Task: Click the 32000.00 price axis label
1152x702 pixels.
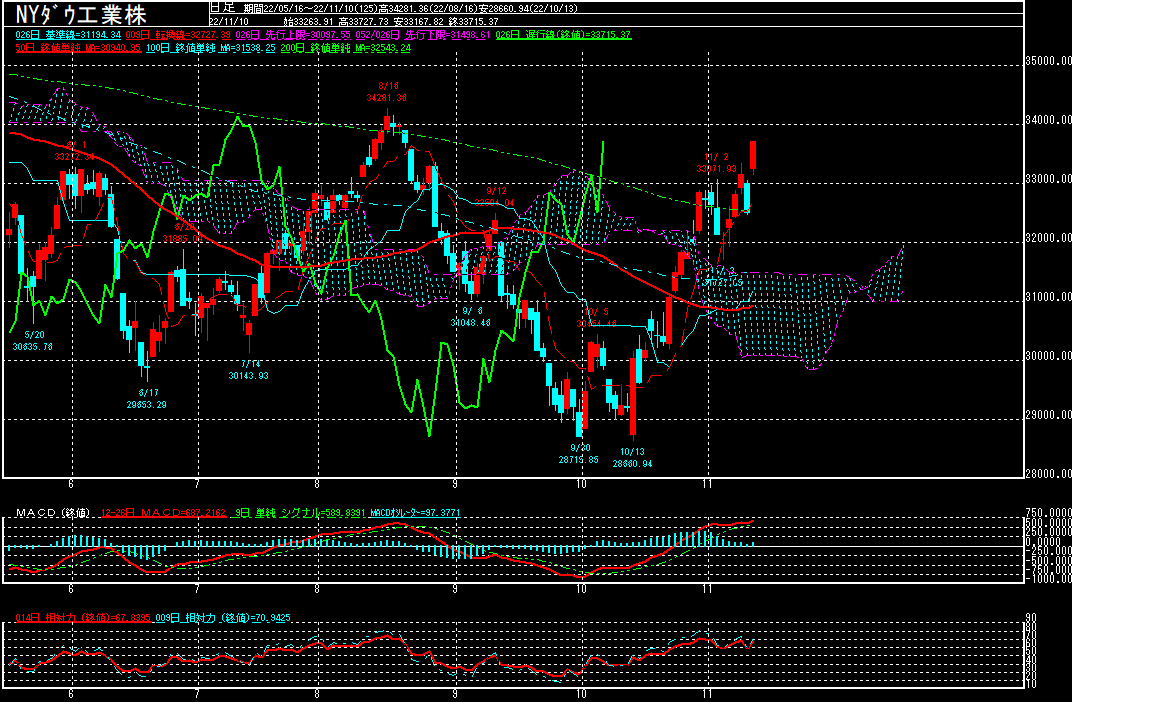Action: pos(1049,238)
